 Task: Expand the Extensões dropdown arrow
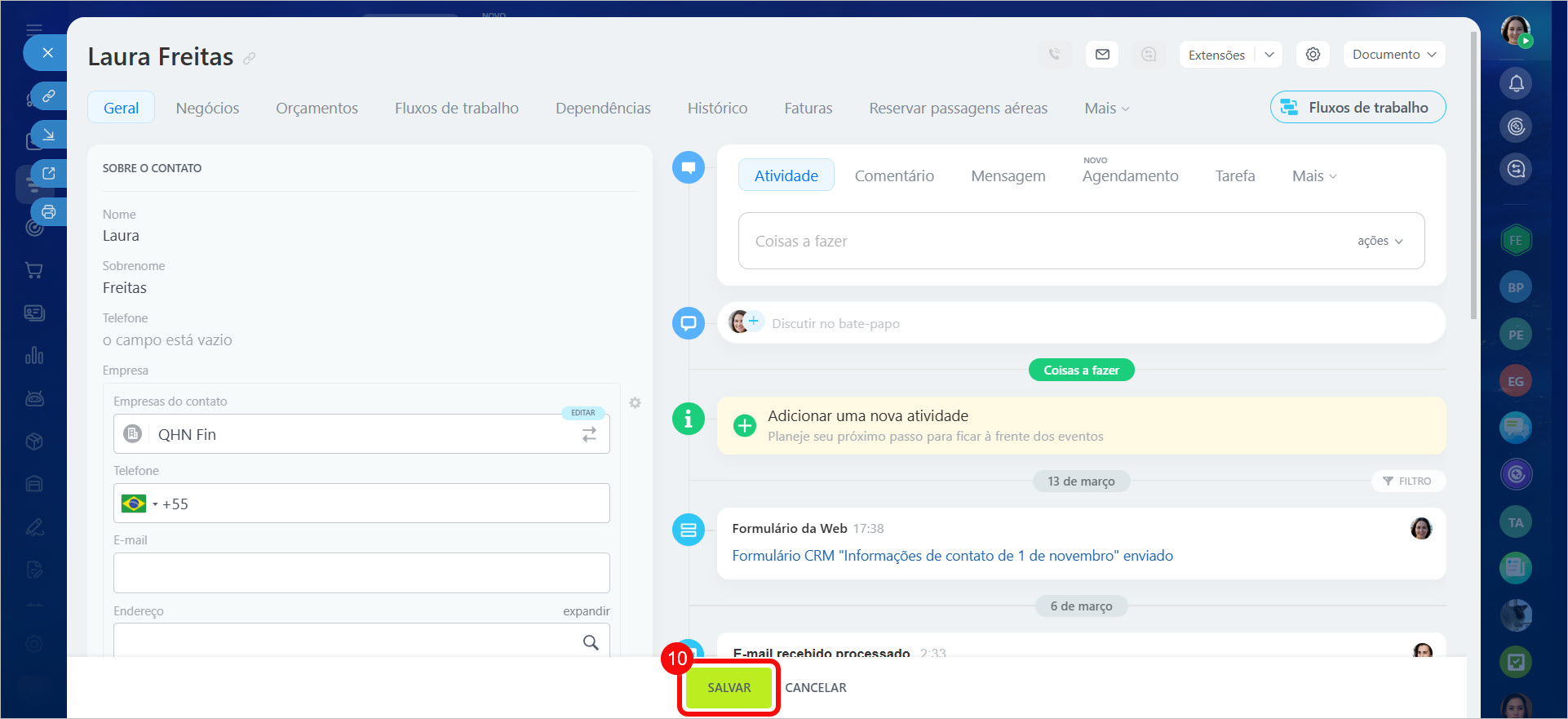tap(1269, 55)
